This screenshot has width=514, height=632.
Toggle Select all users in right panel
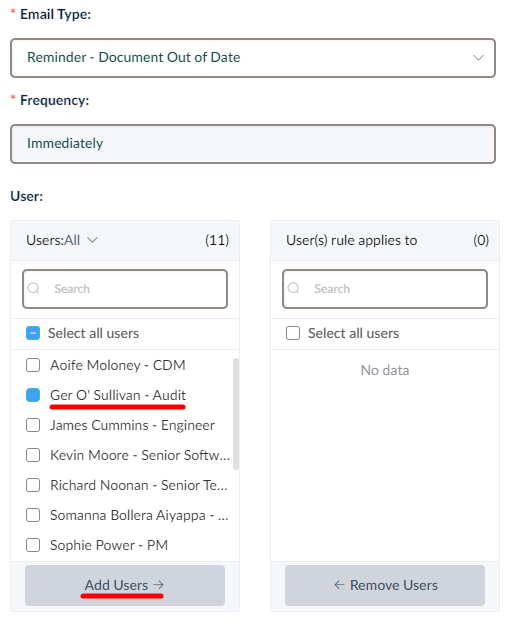tap(293, 333)
